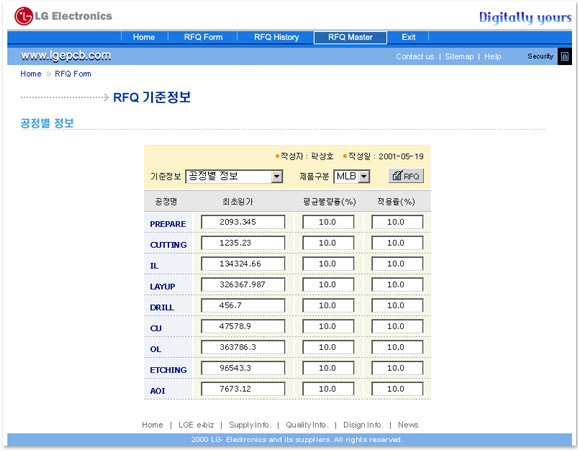
Task: Click the PREPARE process label
Action: 168,224
